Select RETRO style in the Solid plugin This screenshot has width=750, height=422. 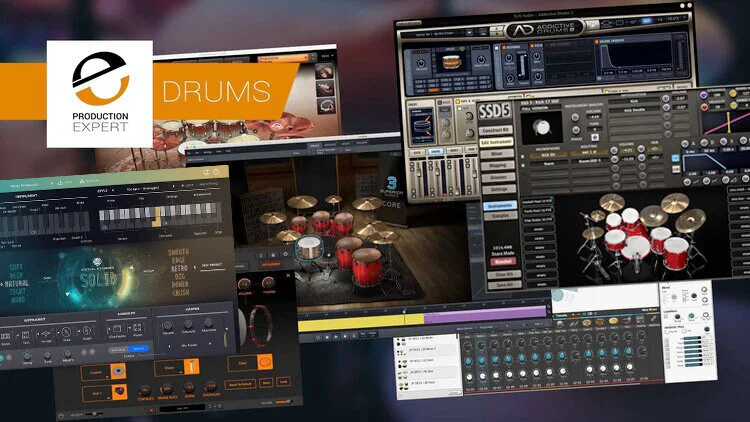pos(179,268)
